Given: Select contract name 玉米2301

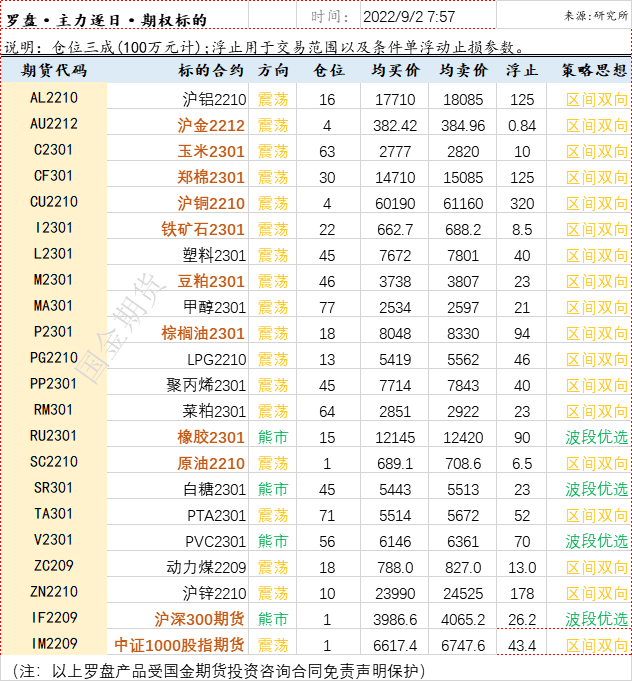Looking at the screenshot, I should [x=211, y=152].
